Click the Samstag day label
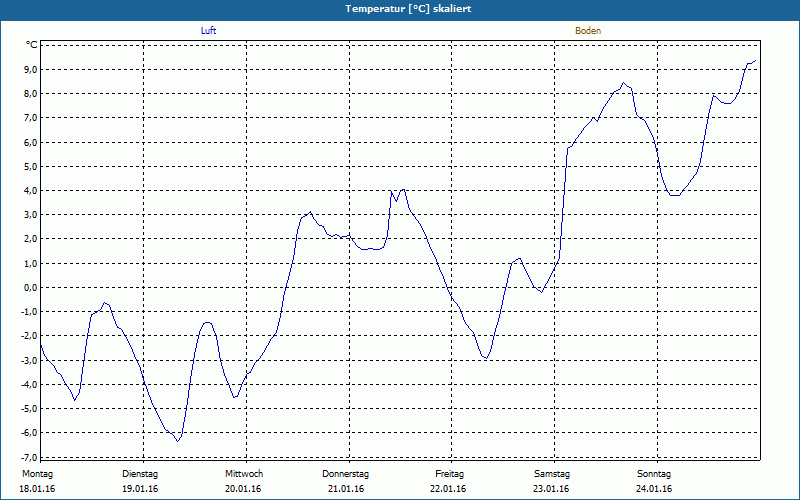The image size is (800, 500). [x=552, y=474]
